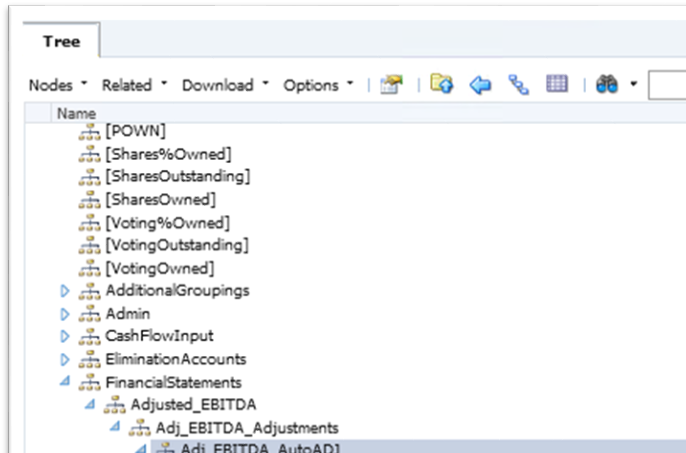Open the dropdown arrow beside binoculars
Image resolution: width=686 pixels, height=453 pixels.
(633, 85)
